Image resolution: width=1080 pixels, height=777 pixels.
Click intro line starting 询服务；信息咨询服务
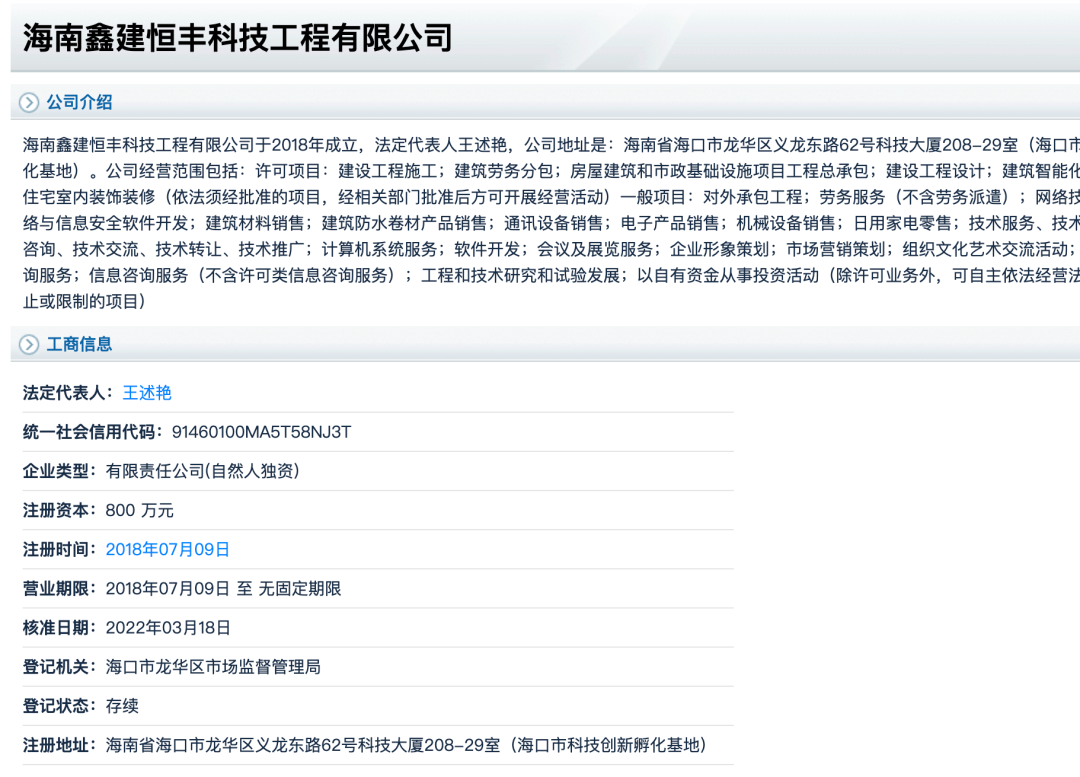pyautogui.click(x=551, y=276)
